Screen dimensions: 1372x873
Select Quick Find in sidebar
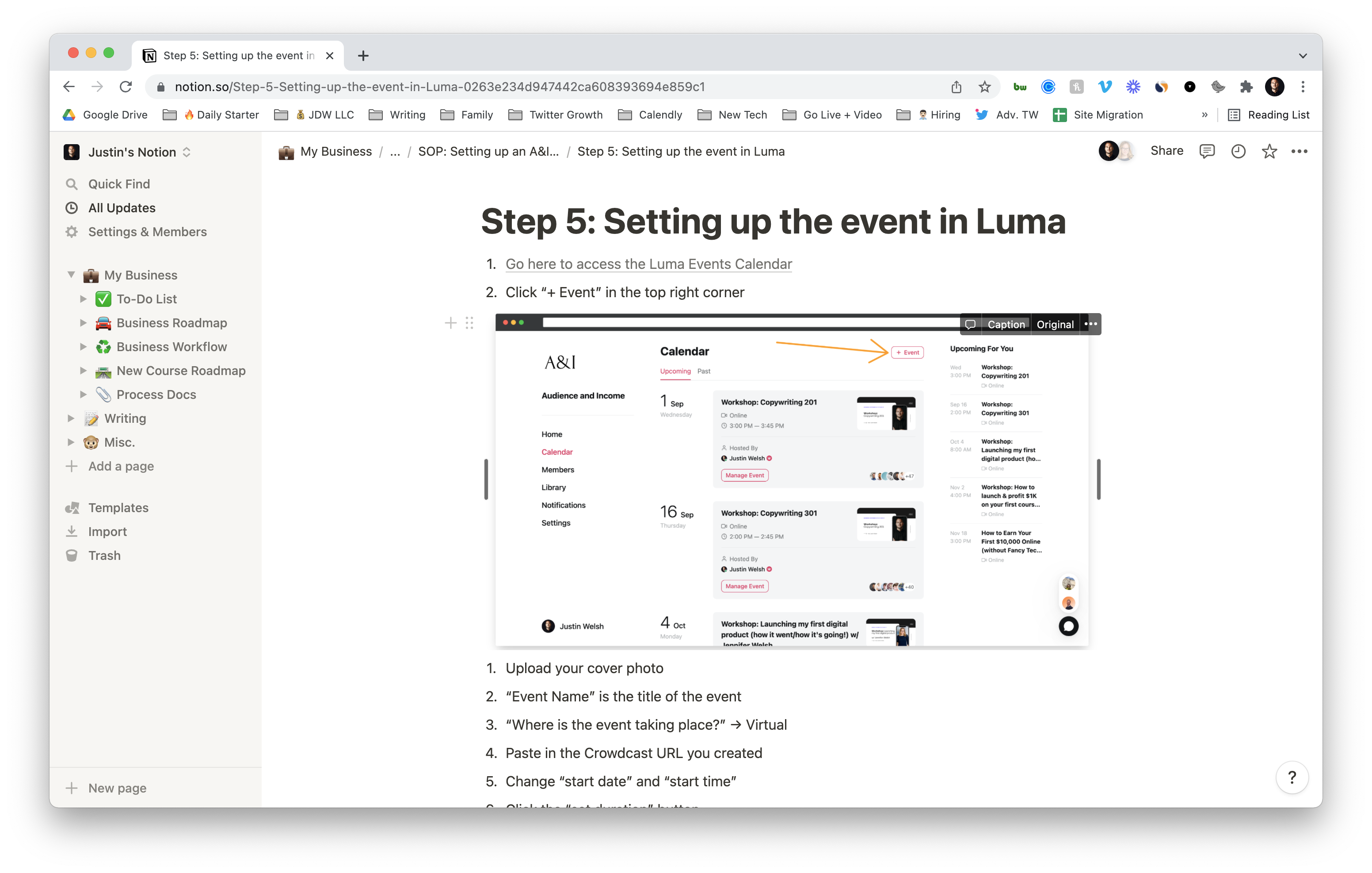pos(118,184)
